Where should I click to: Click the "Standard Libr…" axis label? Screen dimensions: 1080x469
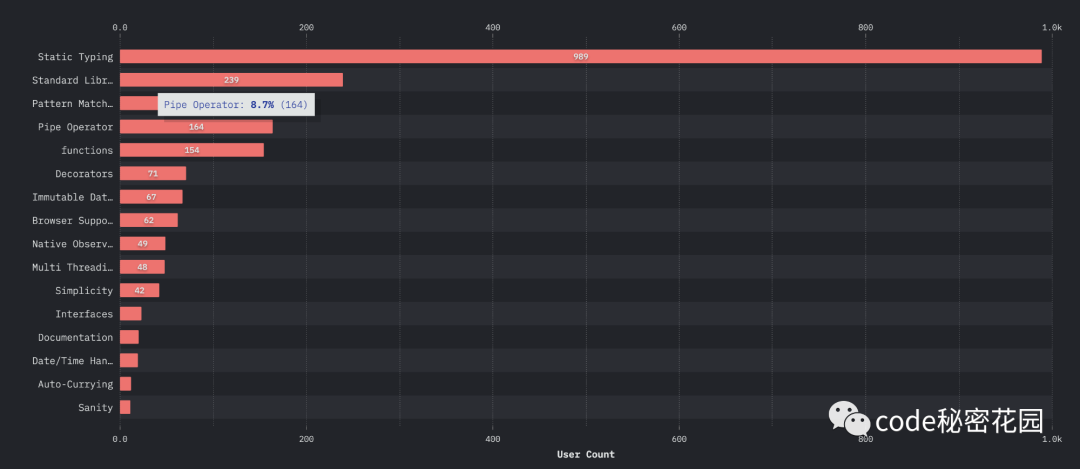point(72,81)
